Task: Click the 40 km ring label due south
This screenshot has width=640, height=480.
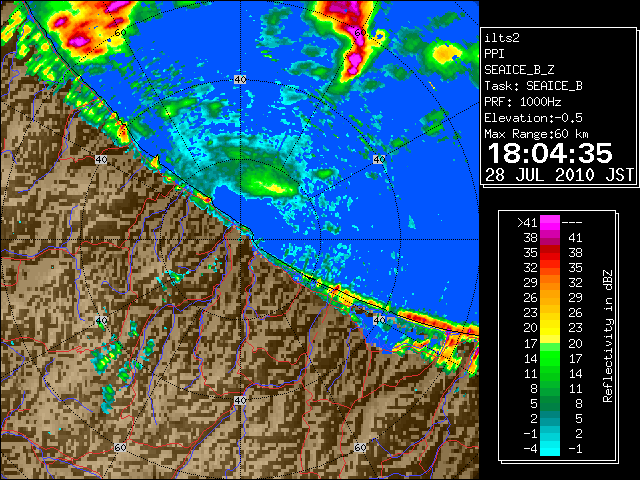Action: click(x=240, y=400)
